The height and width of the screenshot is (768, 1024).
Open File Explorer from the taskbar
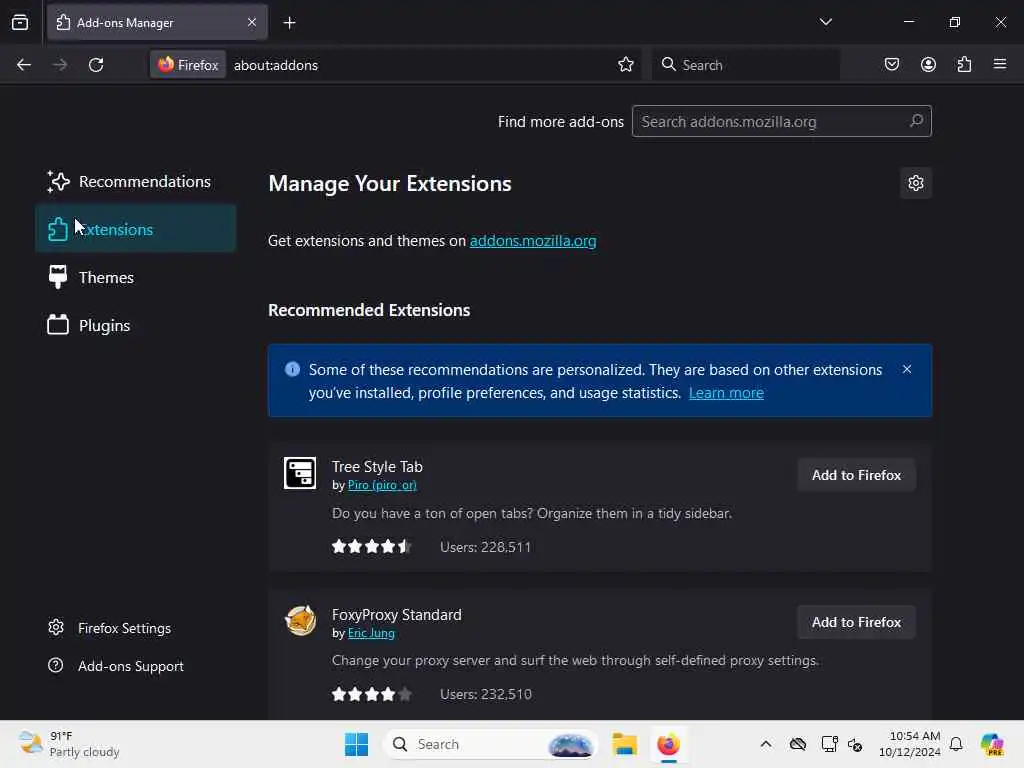(x=624, y=744)
